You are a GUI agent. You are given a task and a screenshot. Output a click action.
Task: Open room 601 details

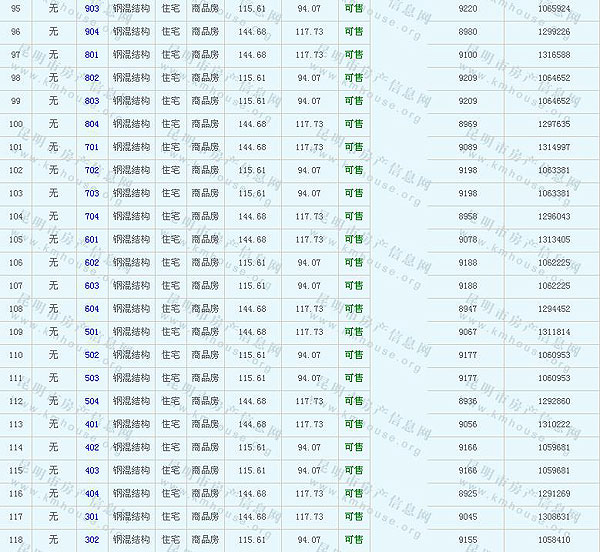92,239
